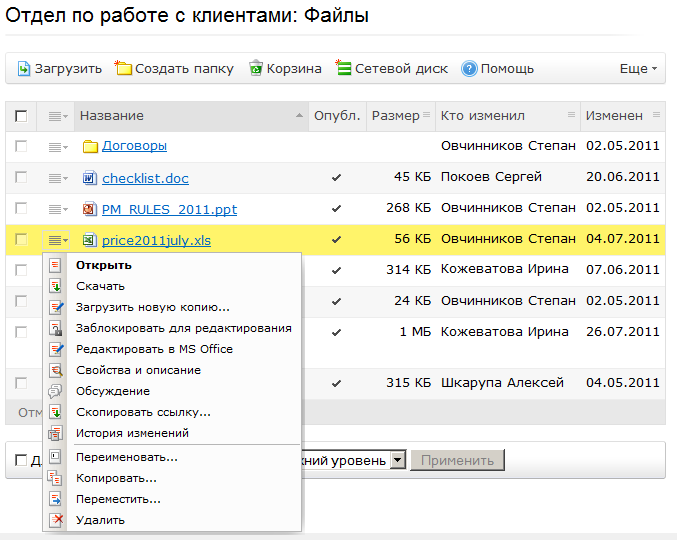Viewport: 677px width, 540px height.
Task: Click the Сетевой диск green icon
Action: 343,68
